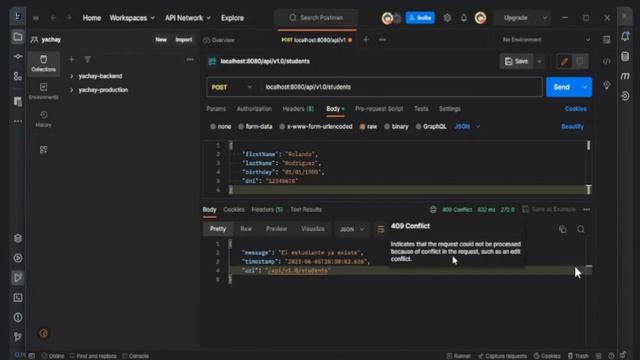Switch to the Tests tab

[421, 109]
